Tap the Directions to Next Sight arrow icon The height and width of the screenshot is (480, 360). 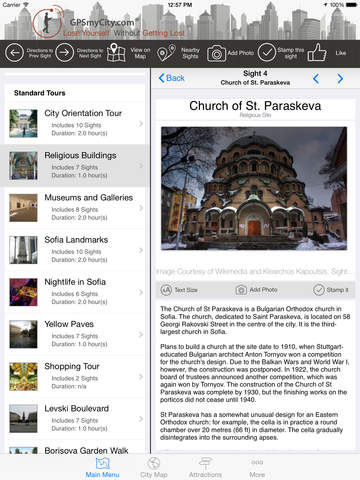[x=64, y=53]
